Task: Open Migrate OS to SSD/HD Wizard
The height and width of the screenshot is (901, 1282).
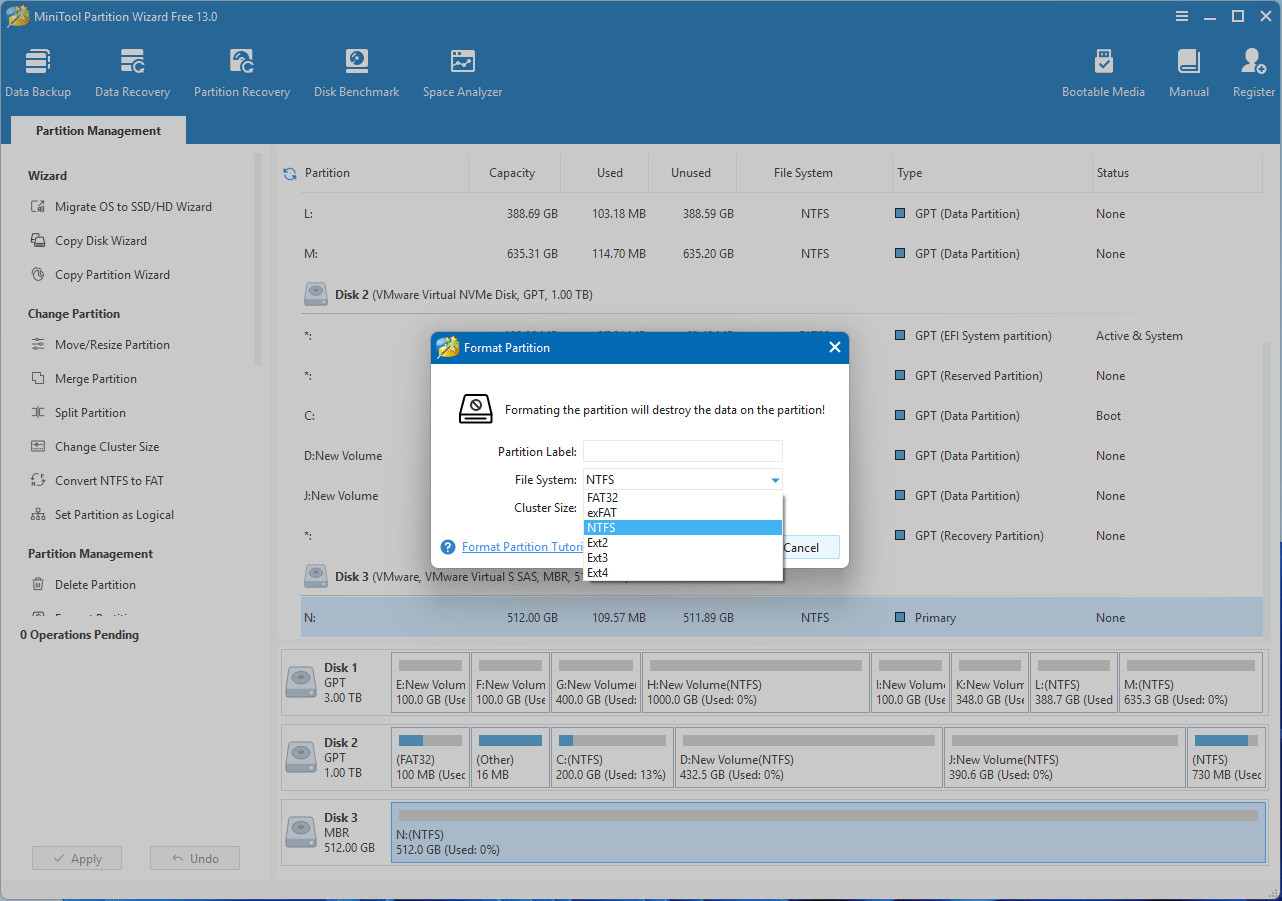Action: (132, 206)
